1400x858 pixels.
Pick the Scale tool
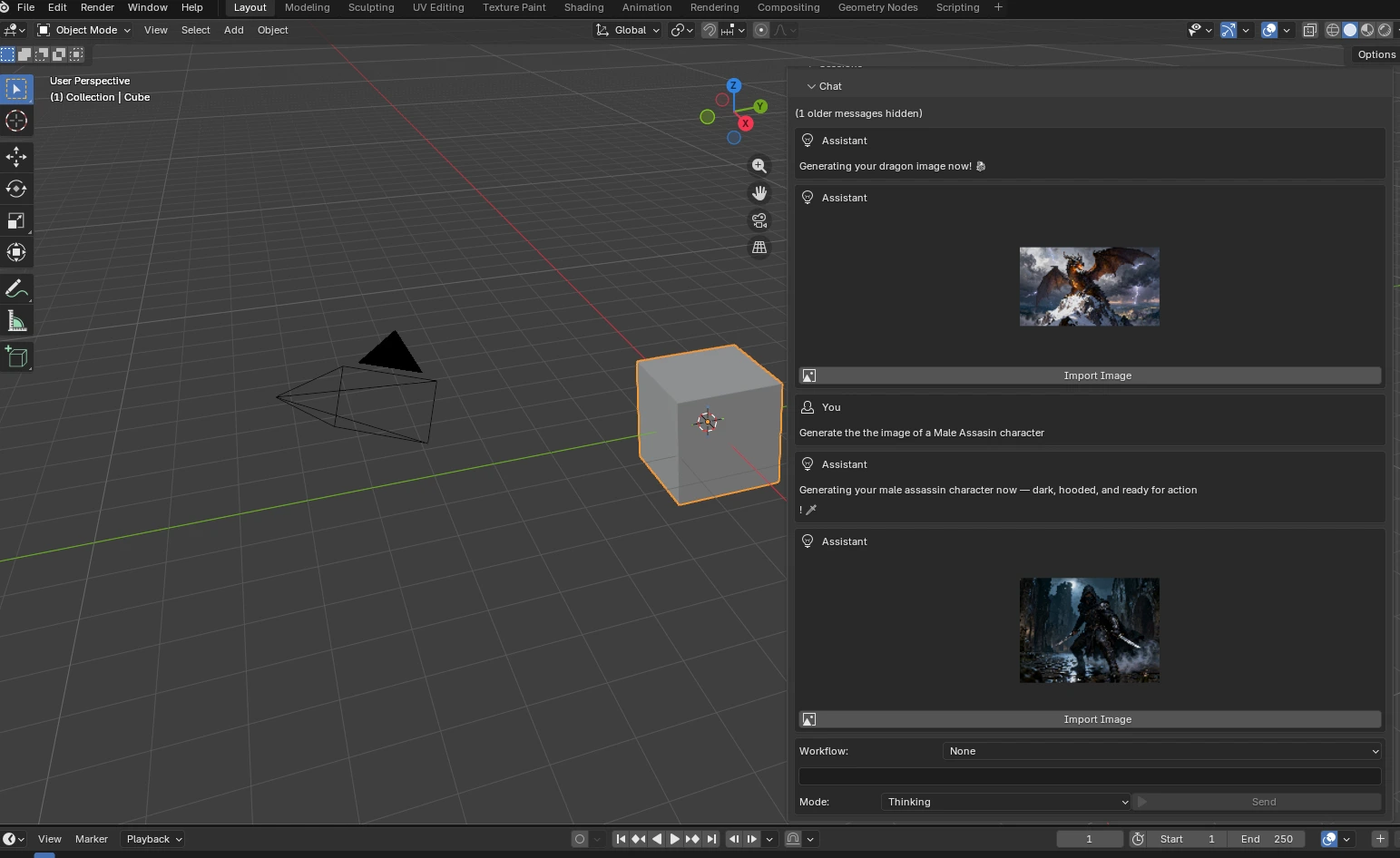(x=16, y=220)
